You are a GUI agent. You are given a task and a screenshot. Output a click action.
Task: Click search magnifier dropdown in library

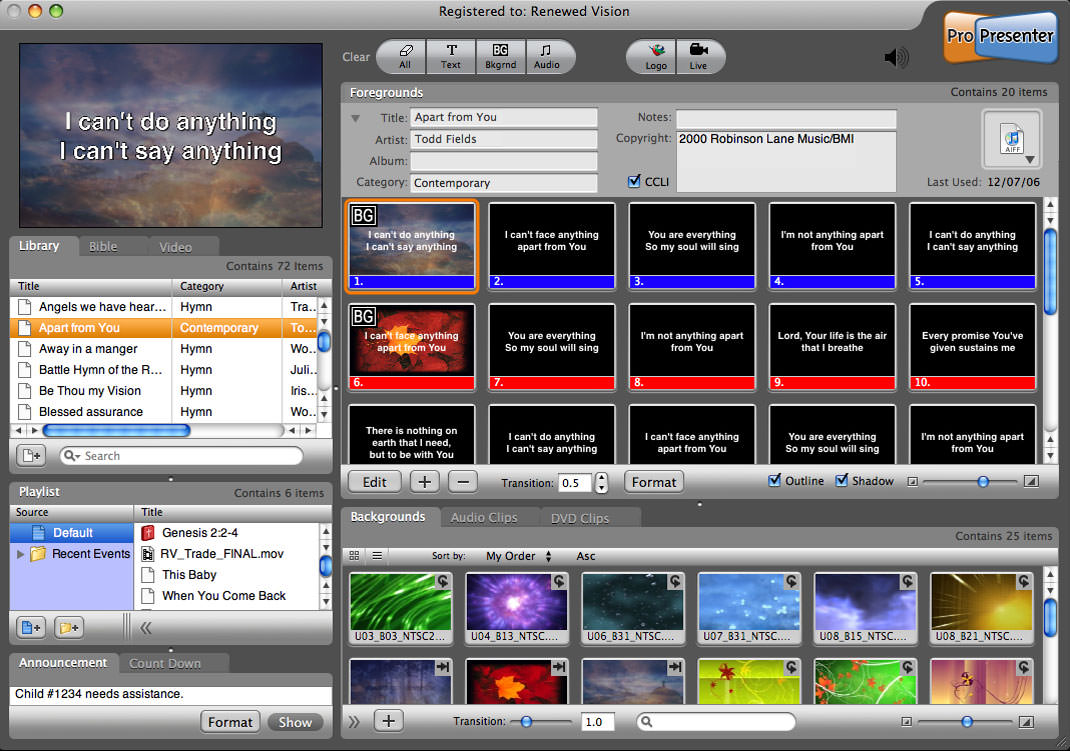tap(72, 456)
